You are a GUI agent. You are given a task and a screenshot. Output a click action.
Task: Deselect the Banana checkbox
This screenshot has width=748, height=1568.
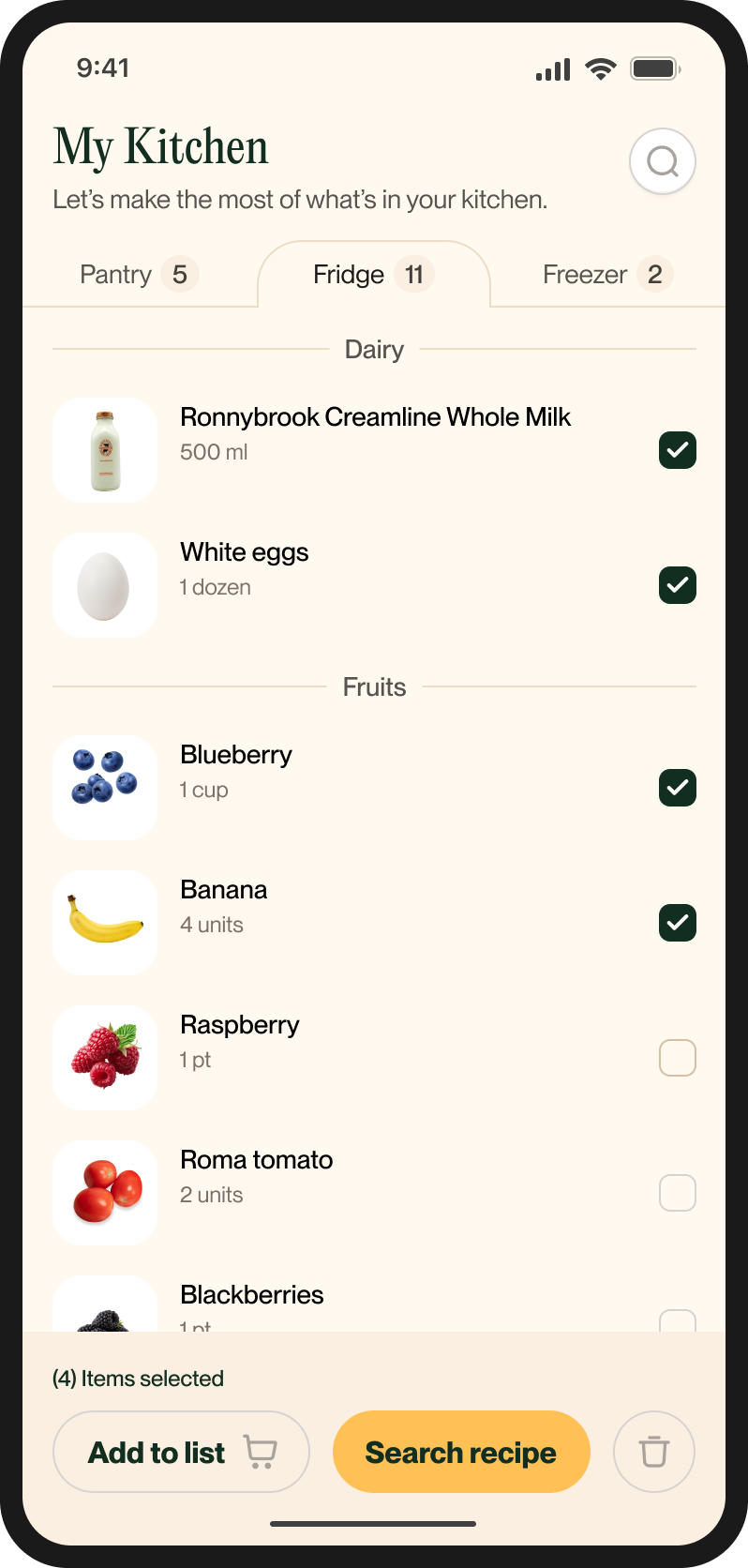677,923
